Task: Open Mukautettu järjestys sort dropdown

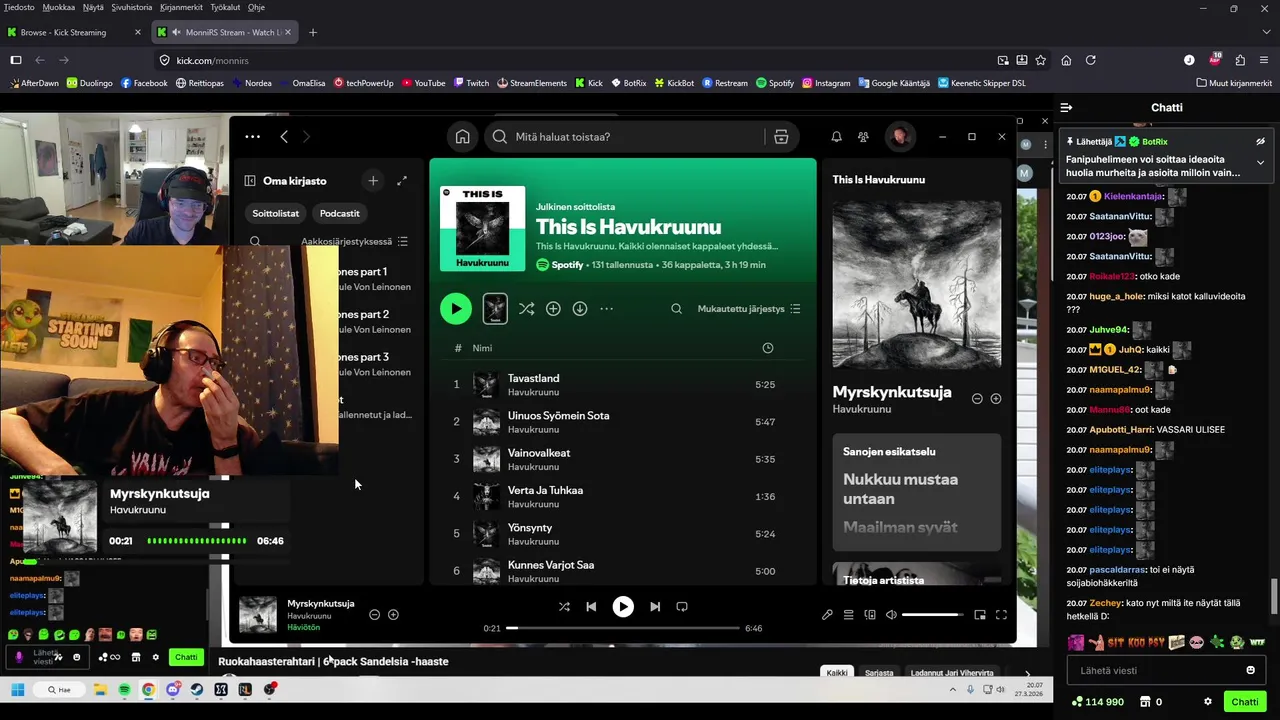Action: [x=749, y=309]
